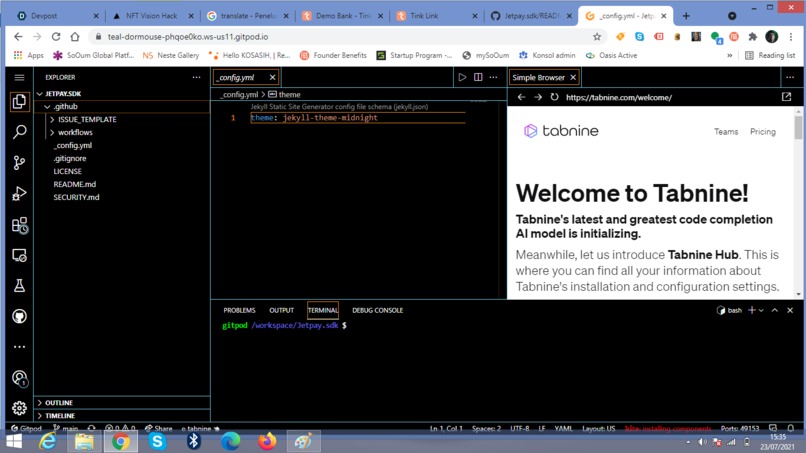The height and width of the screenshot is (453, 806).
Task: Go back in Simple Browser
Action: click(x=521, y=97)
